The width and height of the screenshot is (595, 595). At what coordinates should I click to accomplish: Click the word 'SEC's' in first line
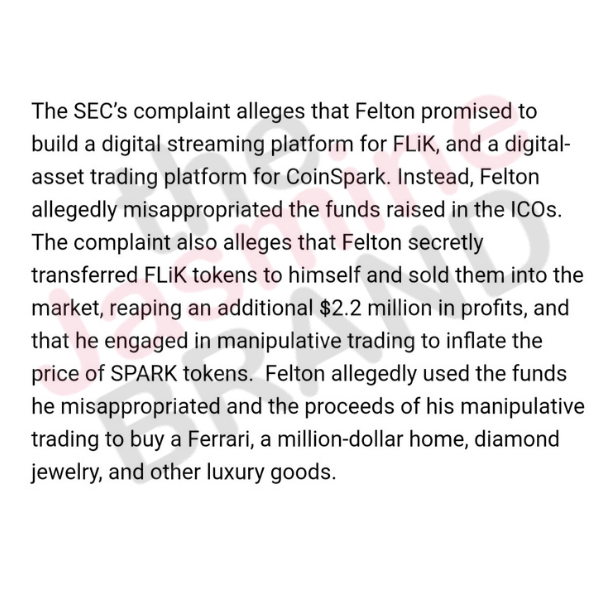[100, 111]
